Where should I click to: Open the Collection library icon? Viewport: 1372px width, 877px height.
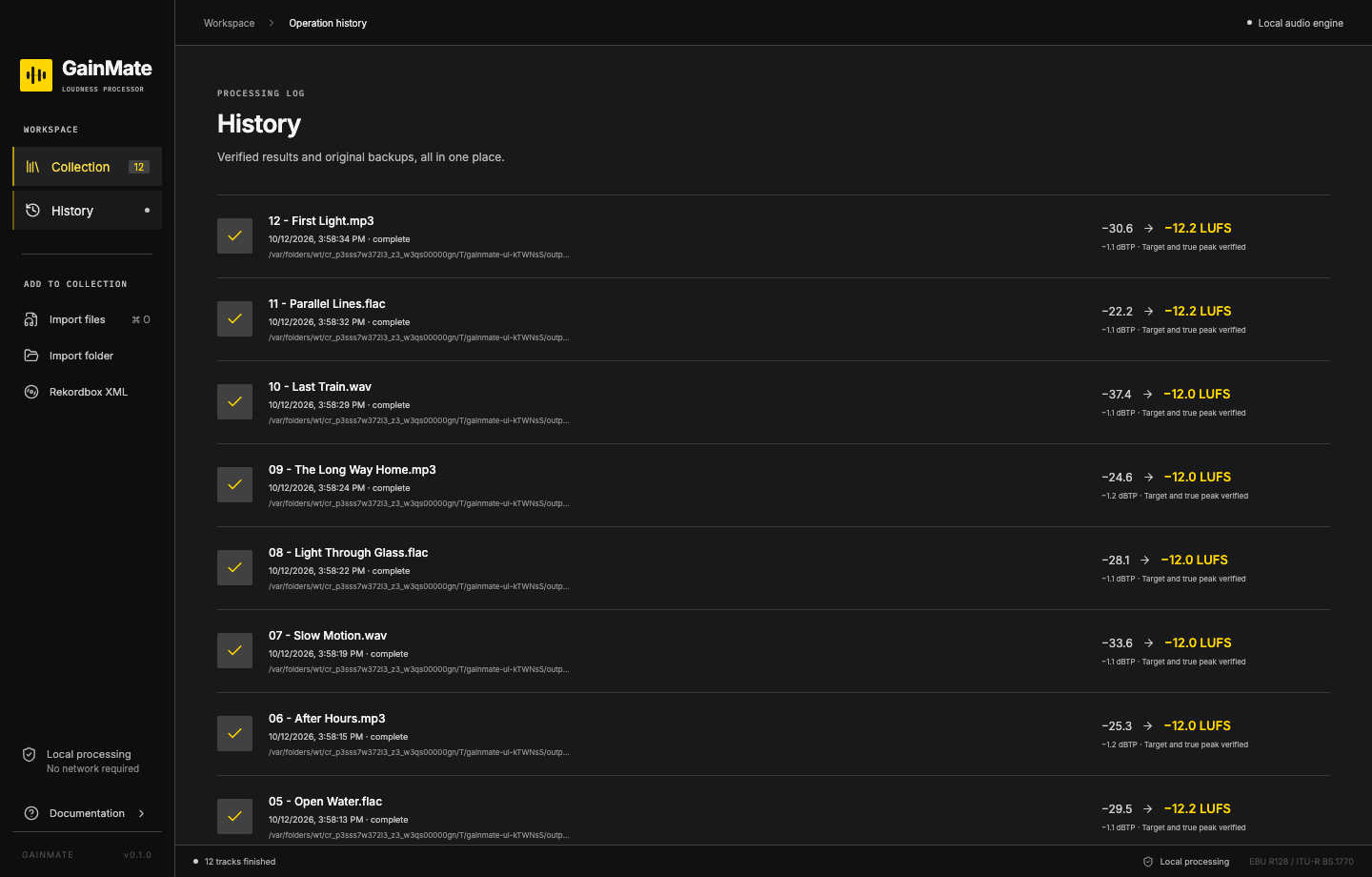pyautogui.click(x=32, y=167)
